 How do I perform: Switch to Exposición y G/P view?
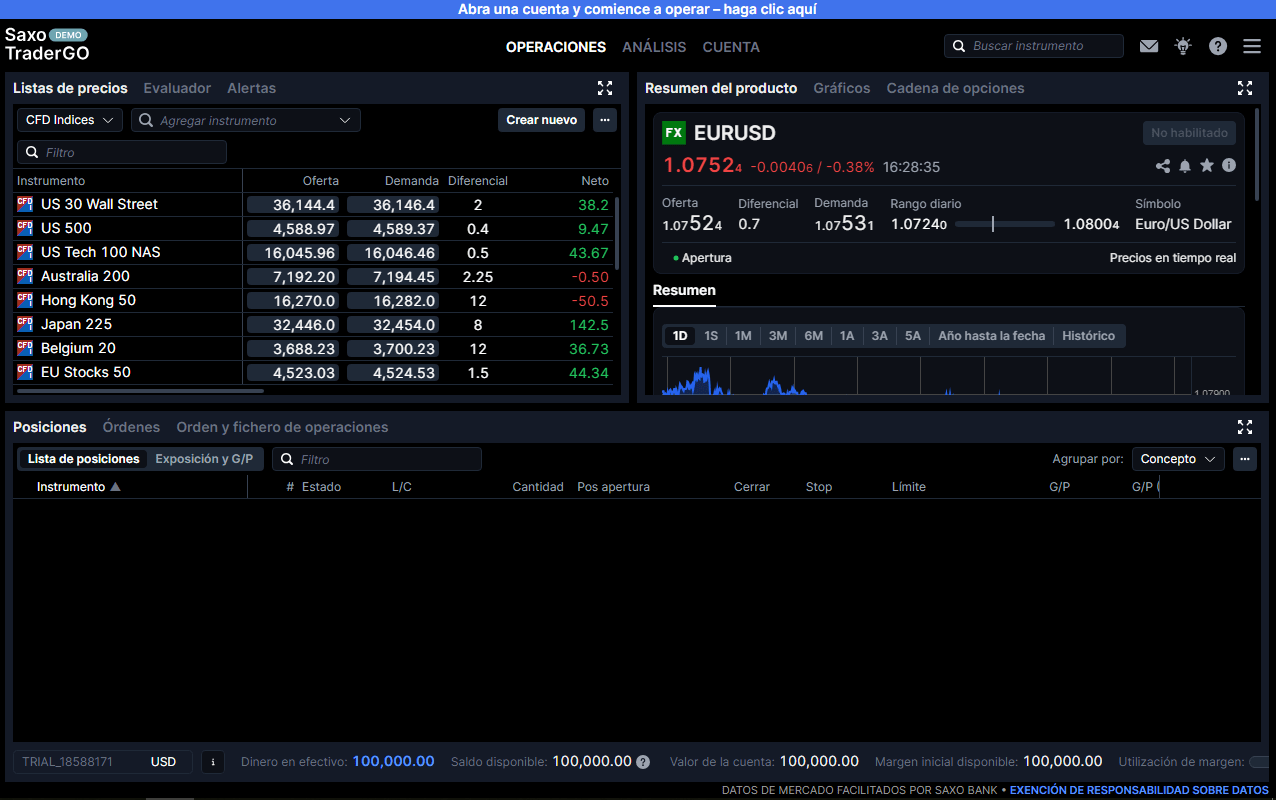point(204,459)
